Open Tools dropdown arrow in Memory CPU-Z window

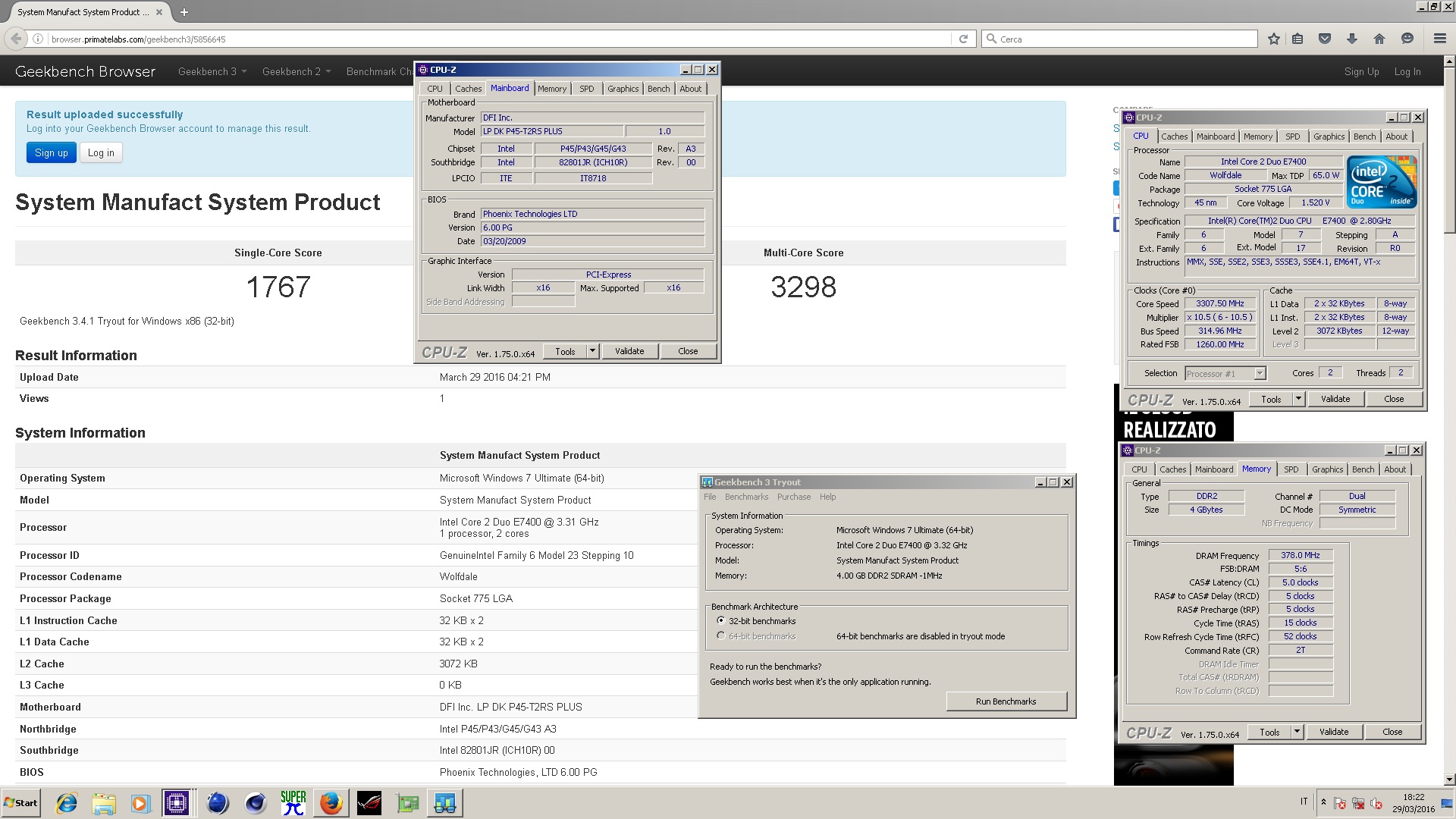point(1297,732)
